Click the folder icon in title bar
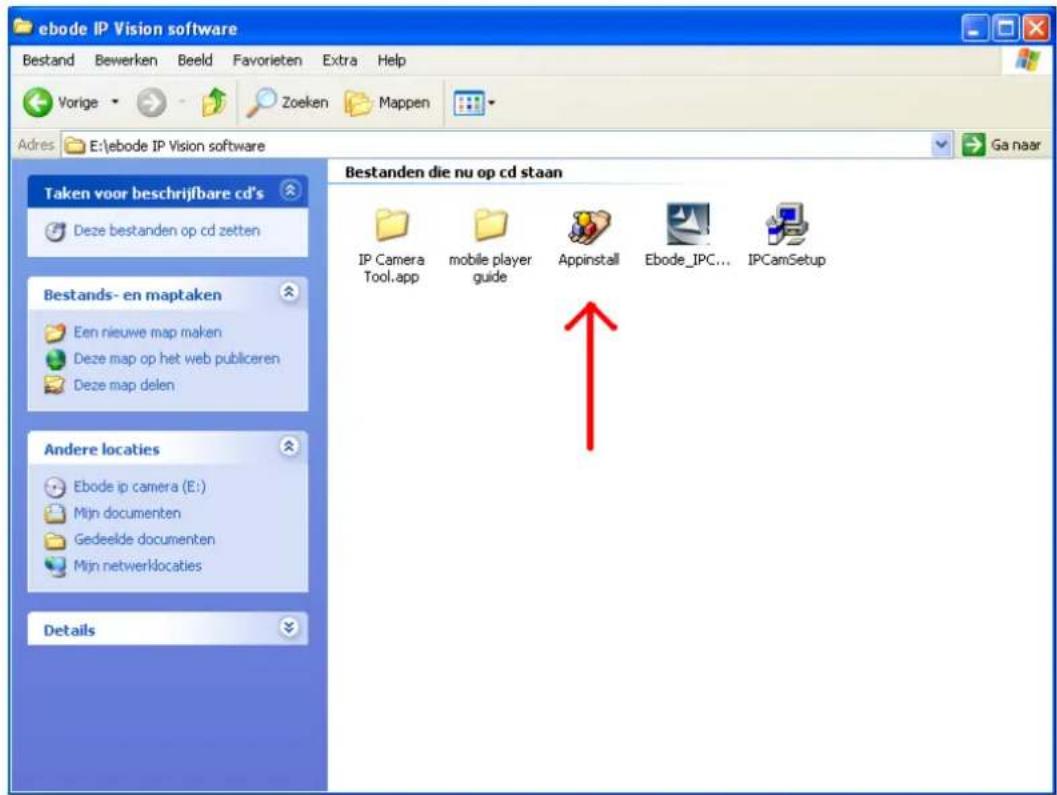The image size is (1057, 795). coord(23,27)
